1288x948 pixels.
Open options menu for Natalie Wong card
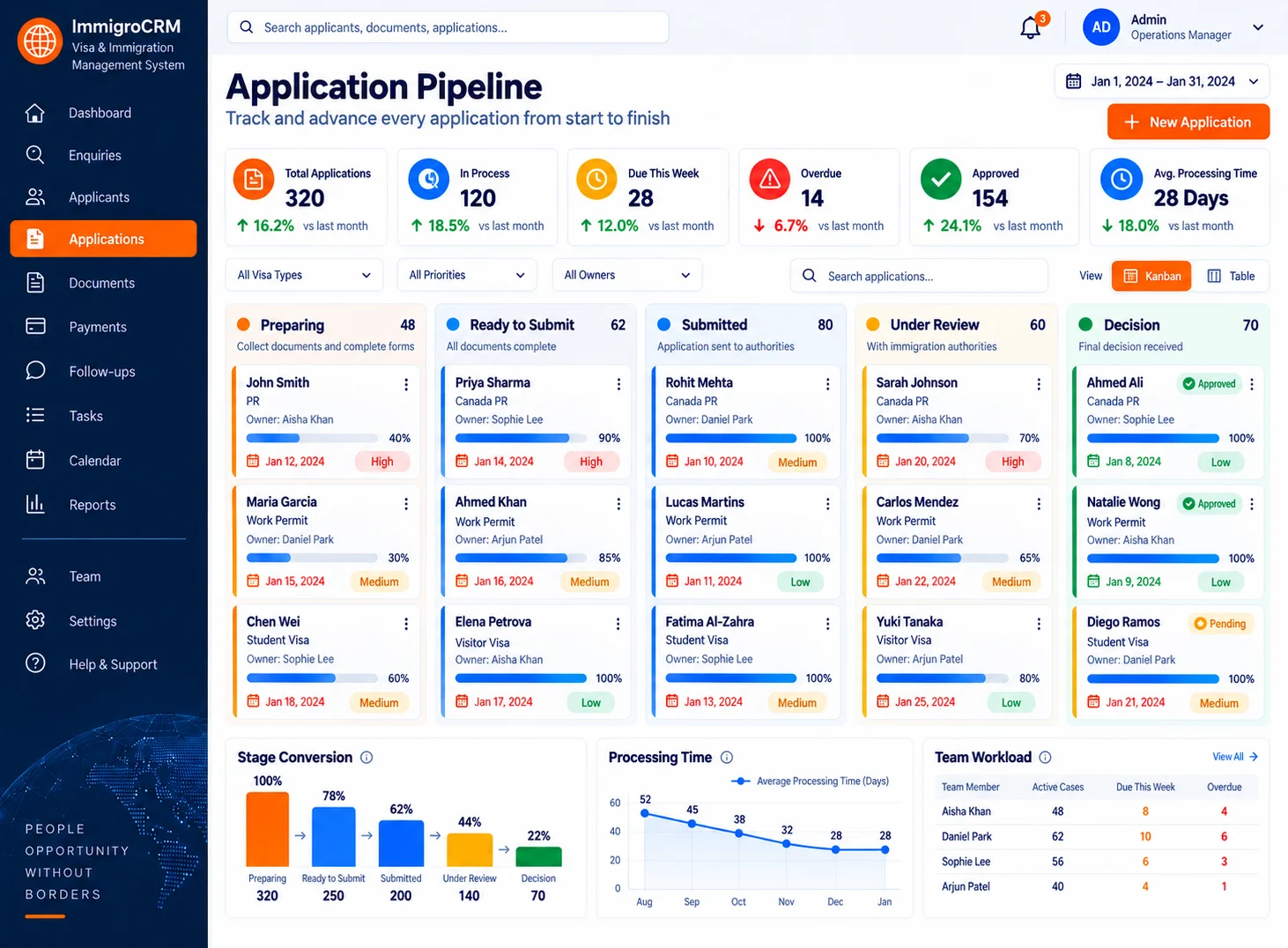tap(1252, 504)
